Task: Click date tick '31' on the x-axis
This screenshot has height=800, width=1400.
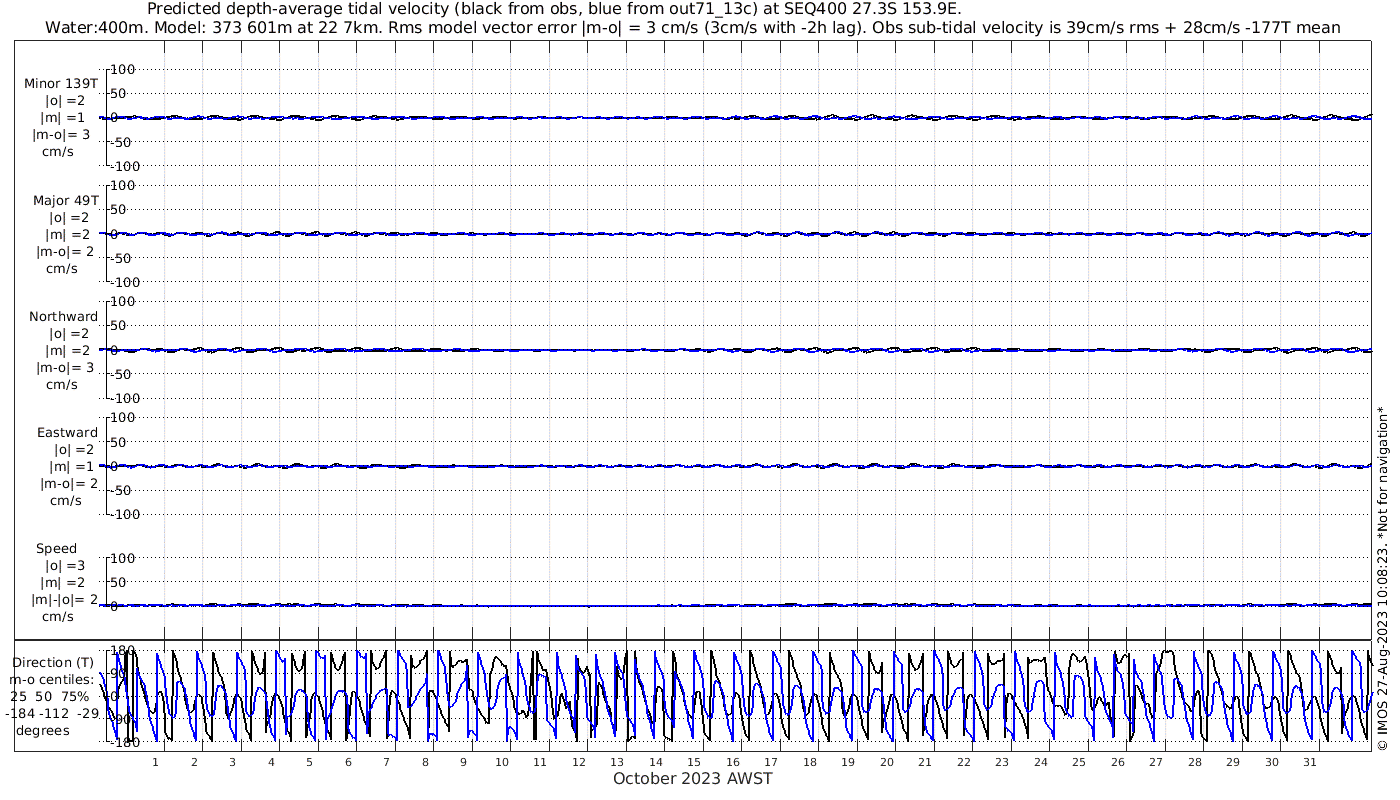Action: point(1310,762)
